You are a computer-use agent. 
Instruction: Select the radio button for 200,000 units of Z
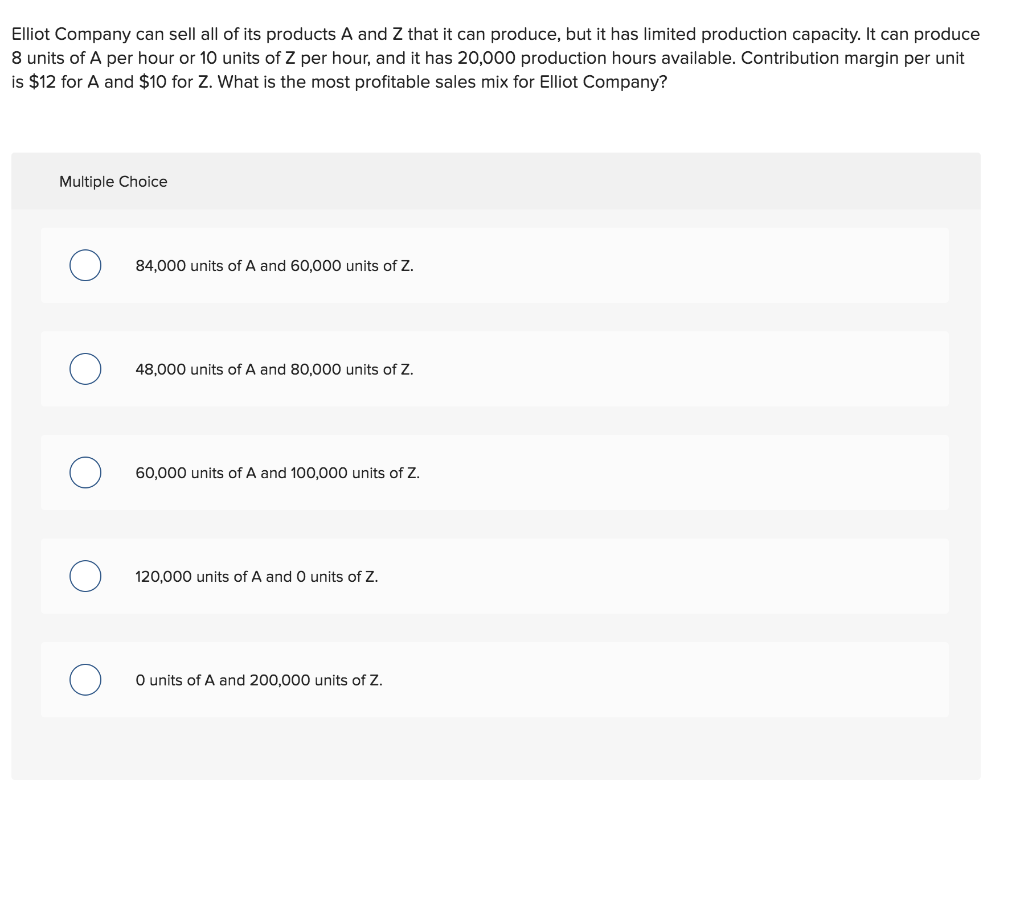click(85, 680)
